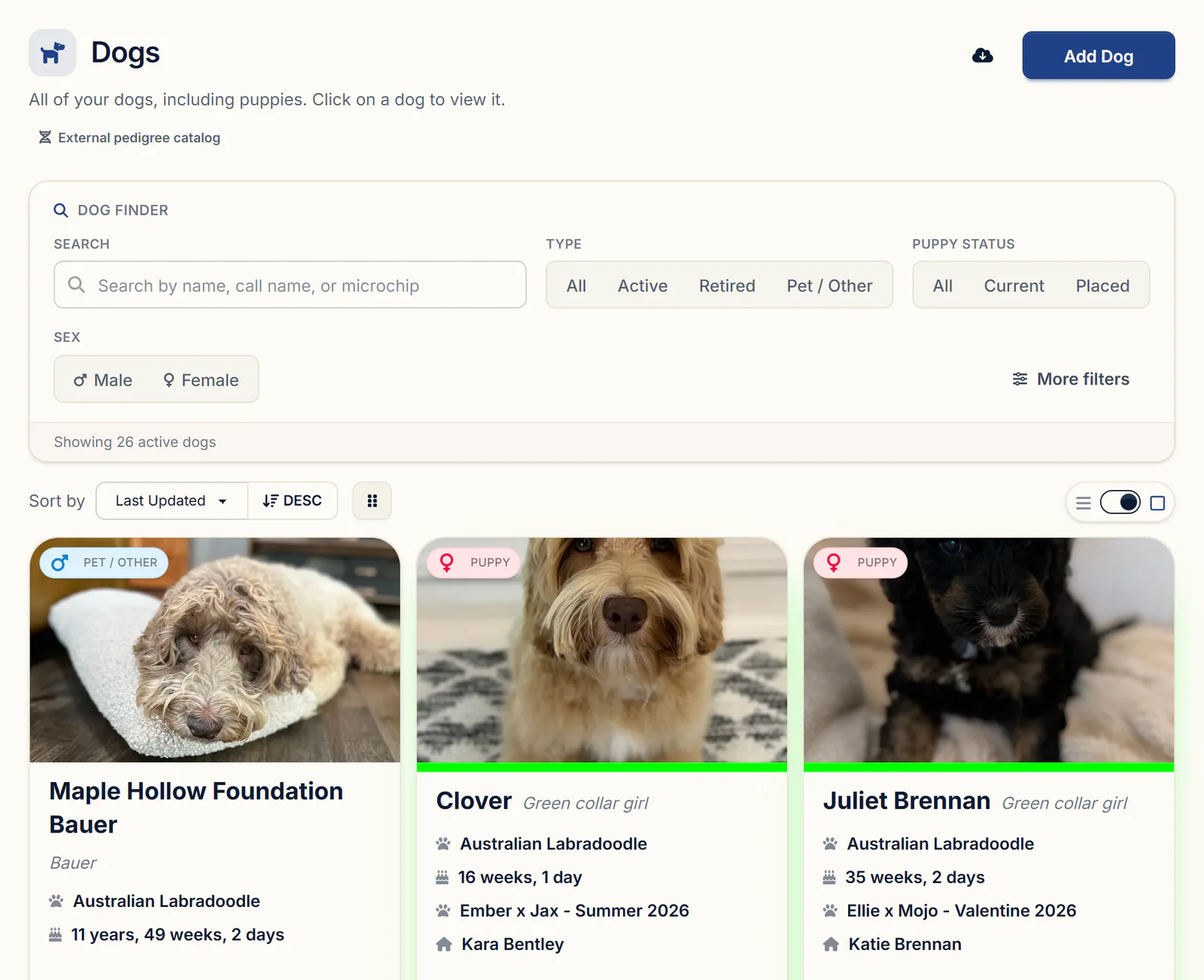Filter by Female sex
This screenshot has height=980, width=1204.
[x=201, y=380]
